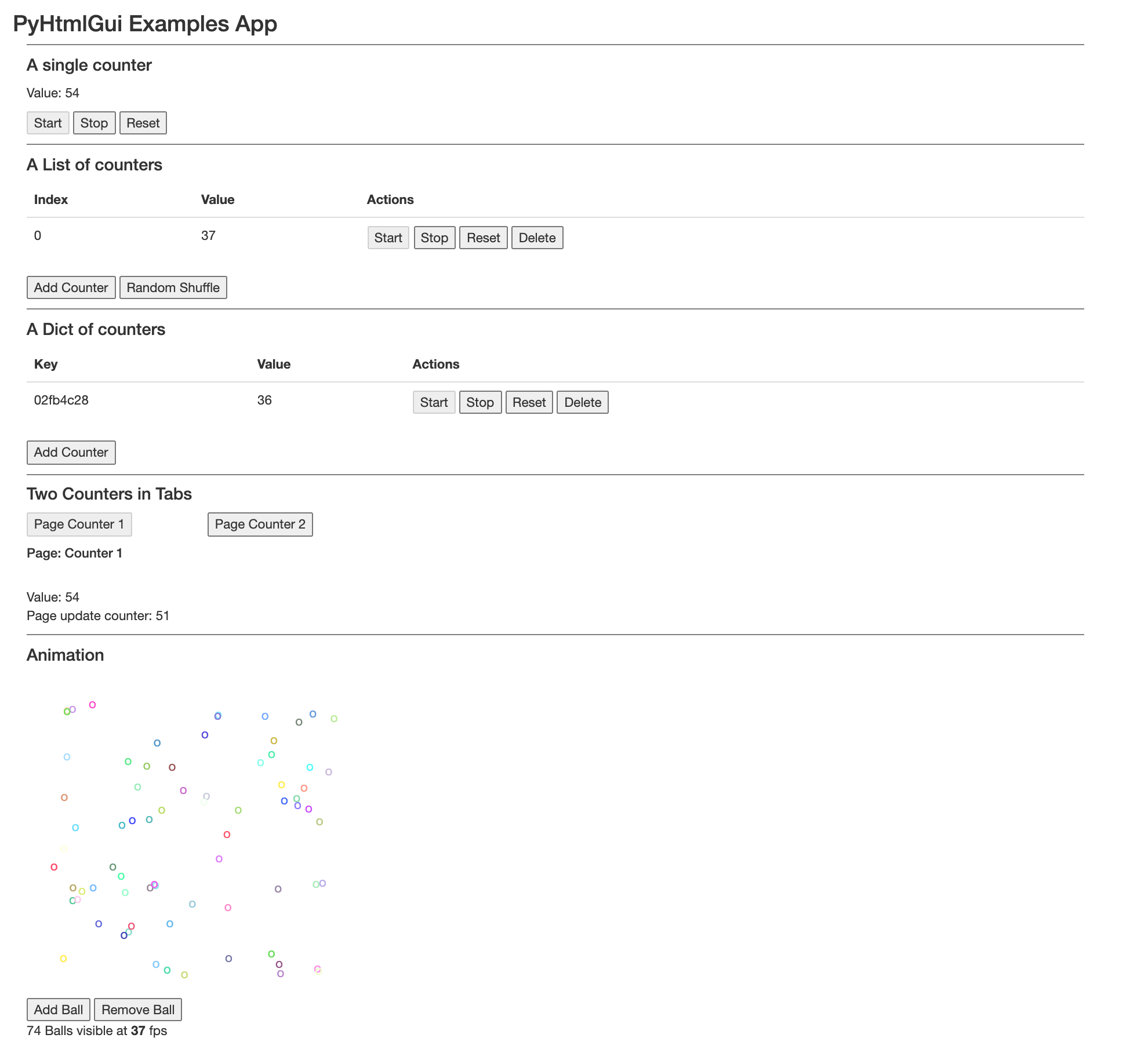
Task: Reset list counter with value 37
Action: [x=483, y=238]
